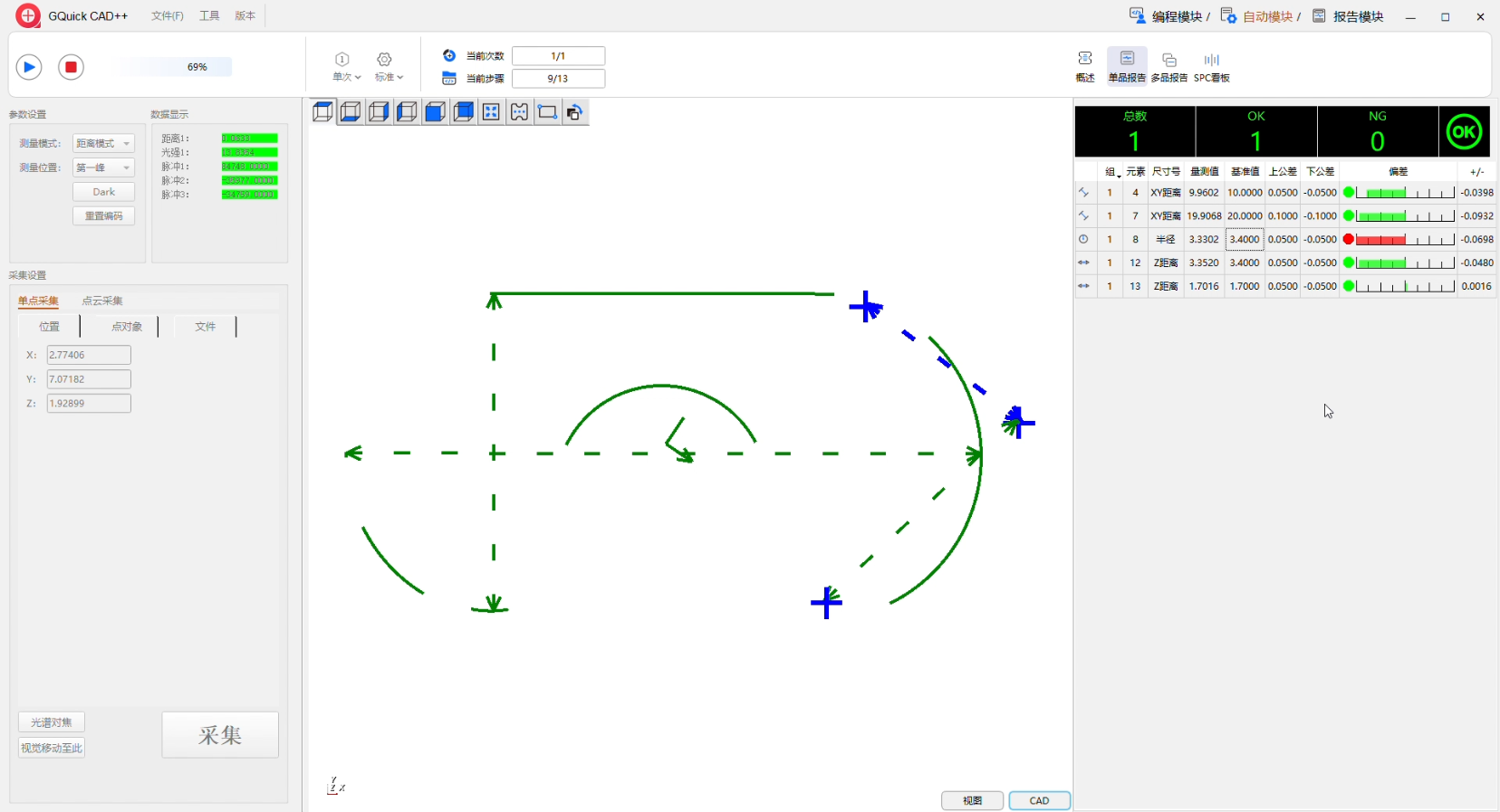The width and height of the screenshot is (1500, 812).
Task: Switch to the 点云采集 tab
Action: pos(102,301)
